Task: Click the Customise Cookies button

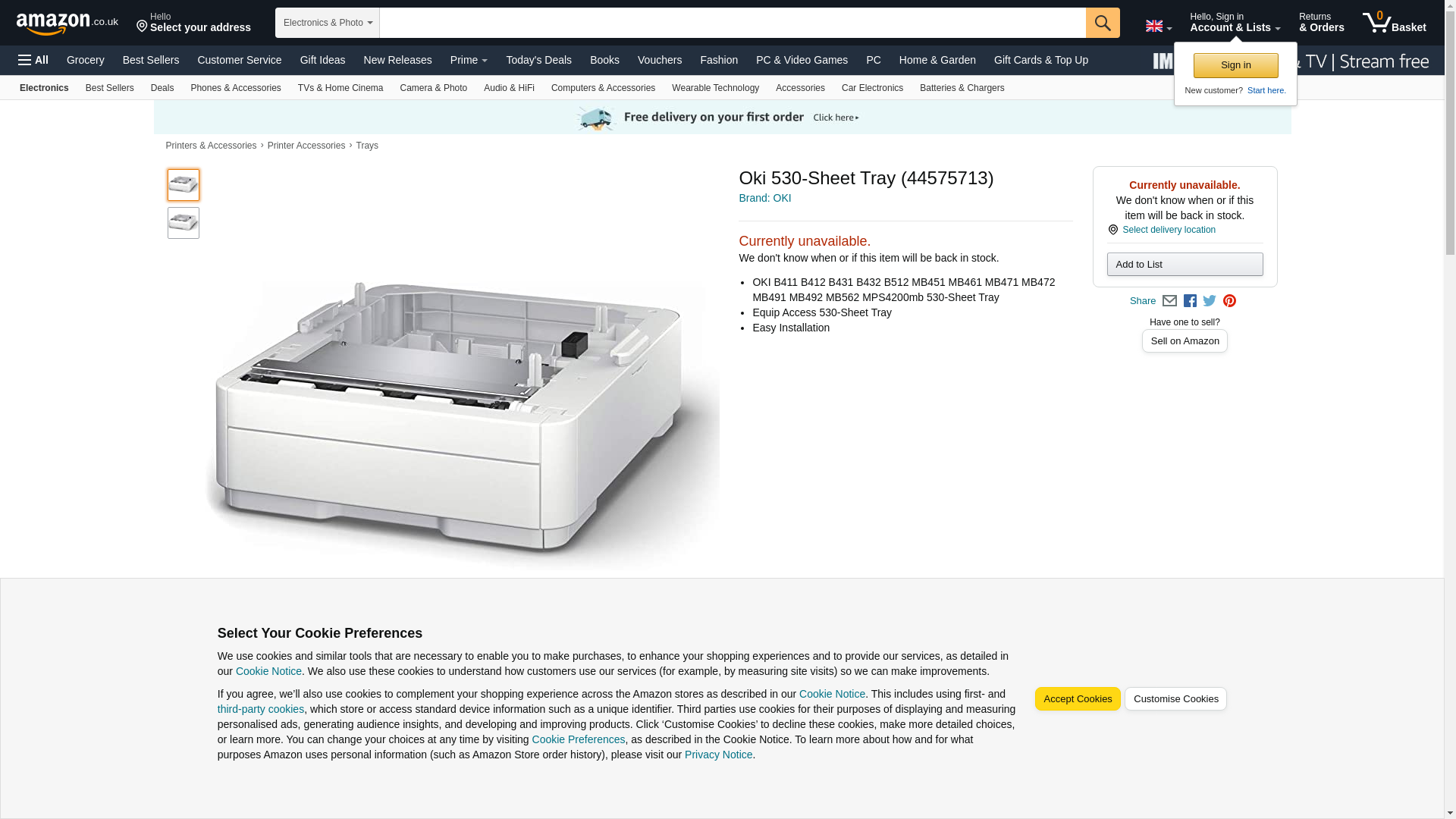Action: (x=1175, y=699)
